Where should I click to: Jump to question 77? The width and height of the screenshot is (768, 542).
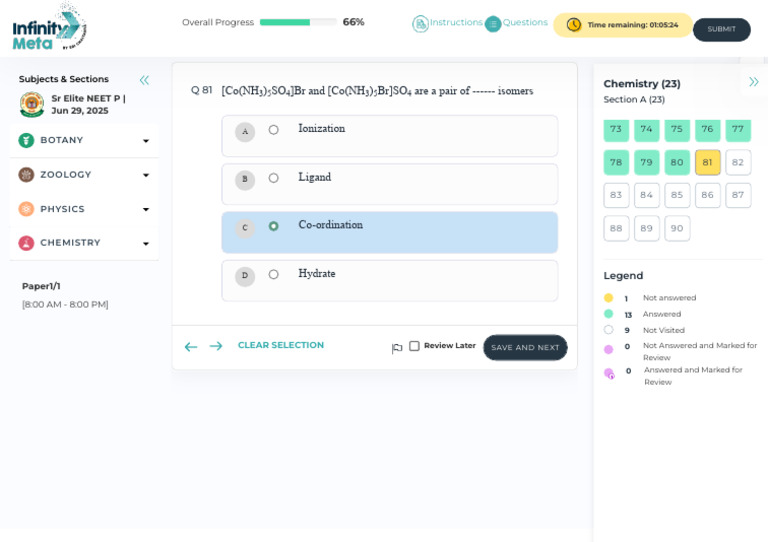738,130
